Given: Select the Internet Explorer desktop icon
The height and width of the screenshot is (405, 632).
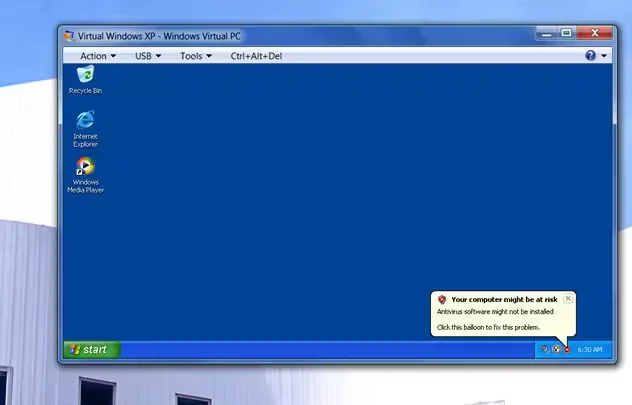Looking at the screenshot, I should coord(85,129).
